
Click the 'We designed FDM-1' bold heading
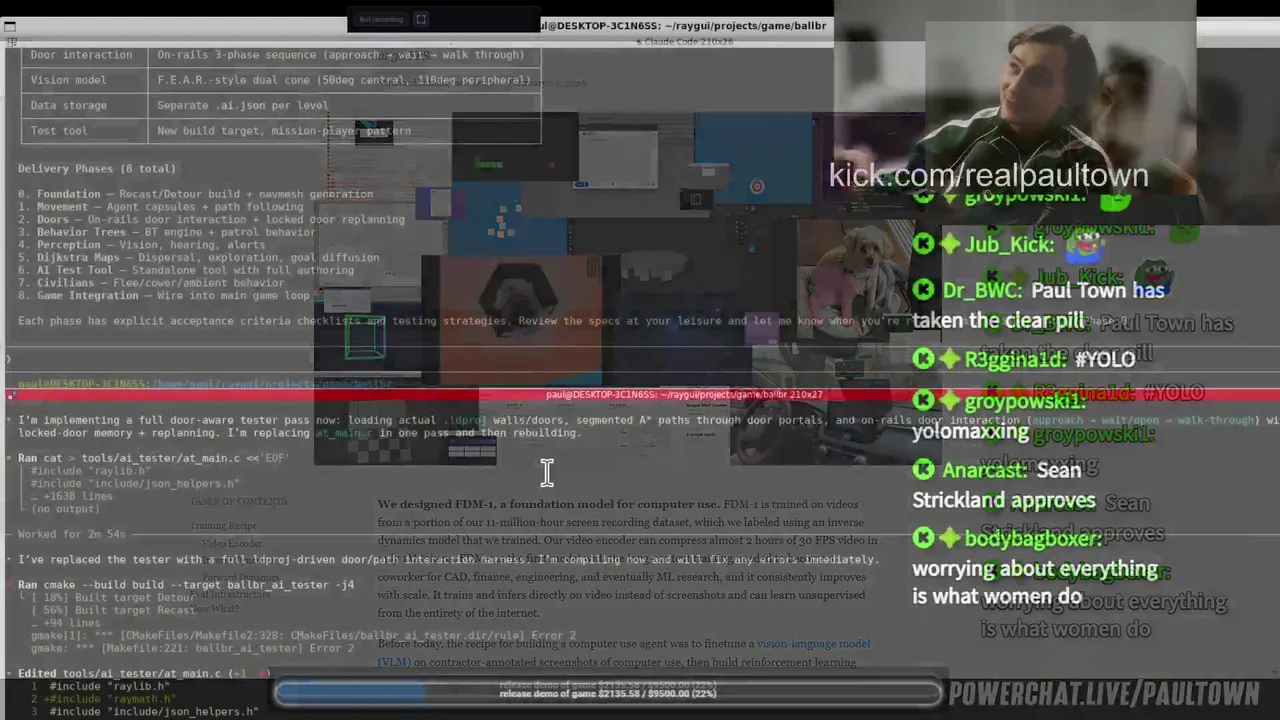(548, 504)
